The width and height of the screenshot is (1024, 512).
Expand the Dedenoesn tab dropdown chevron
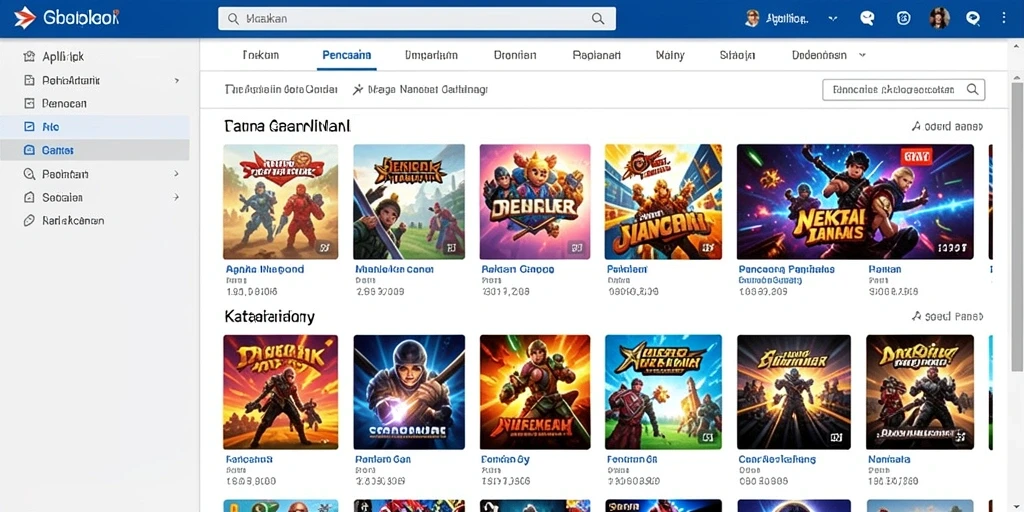862,56
